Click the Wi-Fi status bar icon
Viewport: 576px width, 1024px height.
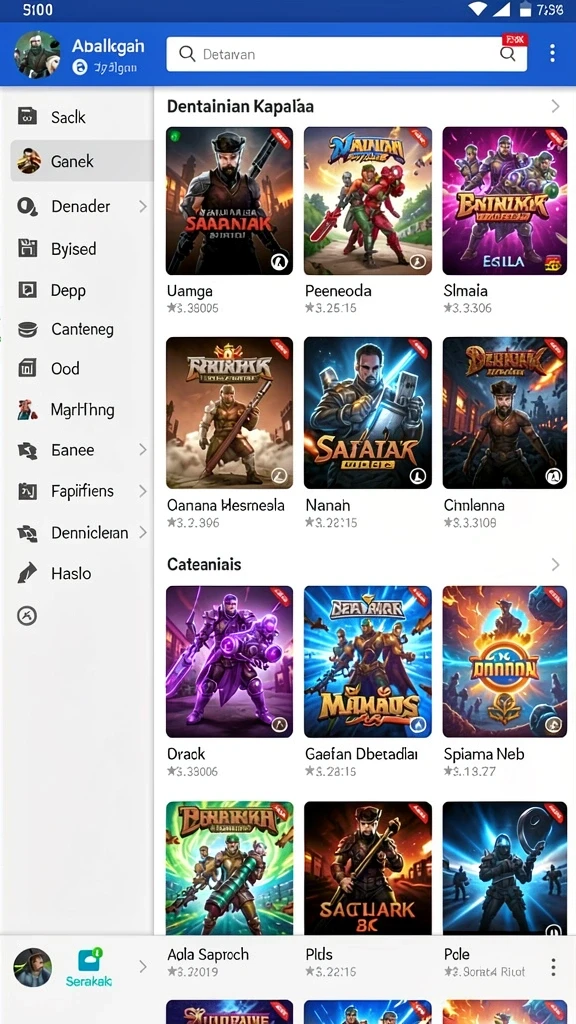478,9
